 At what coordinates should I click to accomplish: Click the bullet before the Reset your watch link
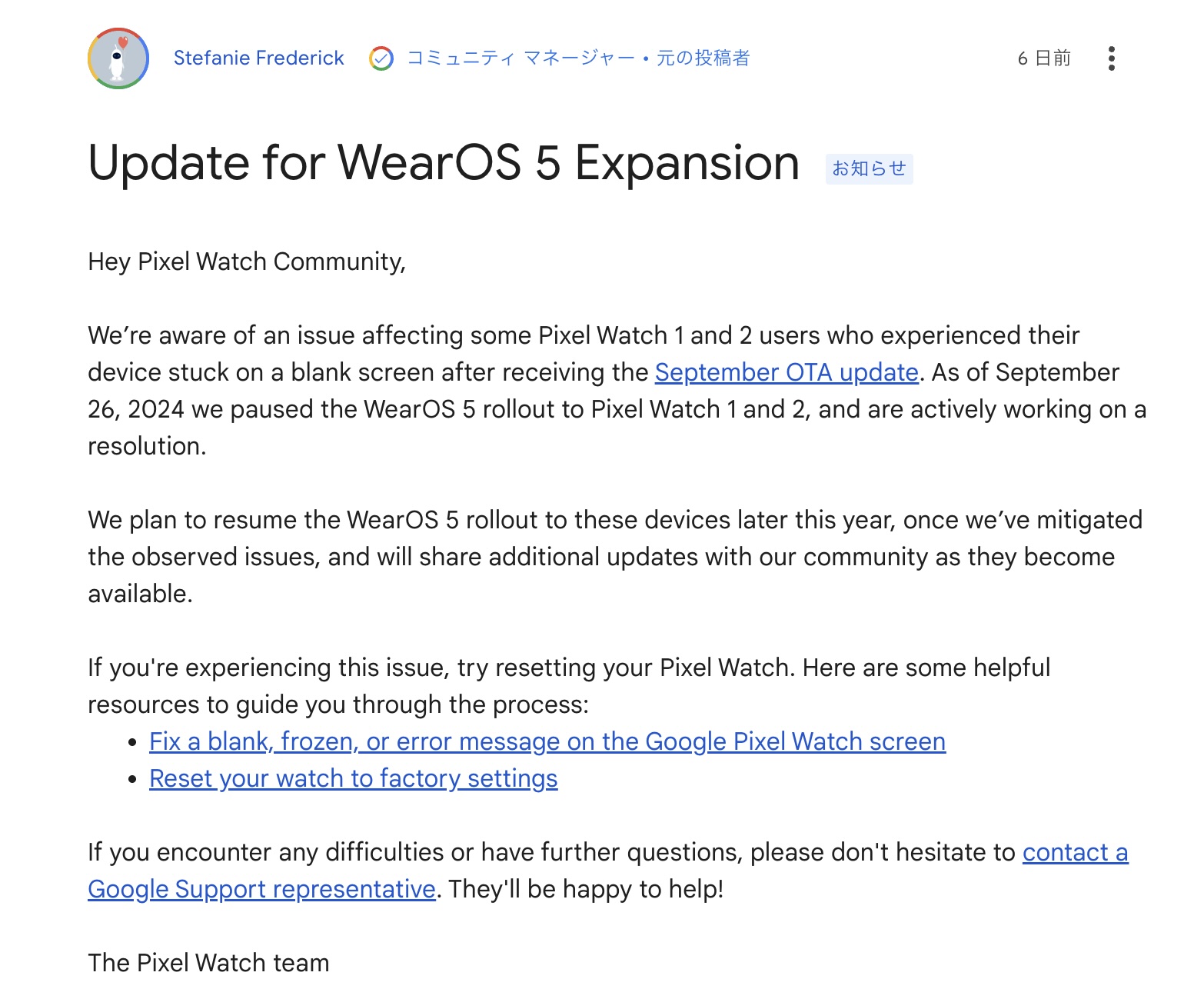[133, 779]
